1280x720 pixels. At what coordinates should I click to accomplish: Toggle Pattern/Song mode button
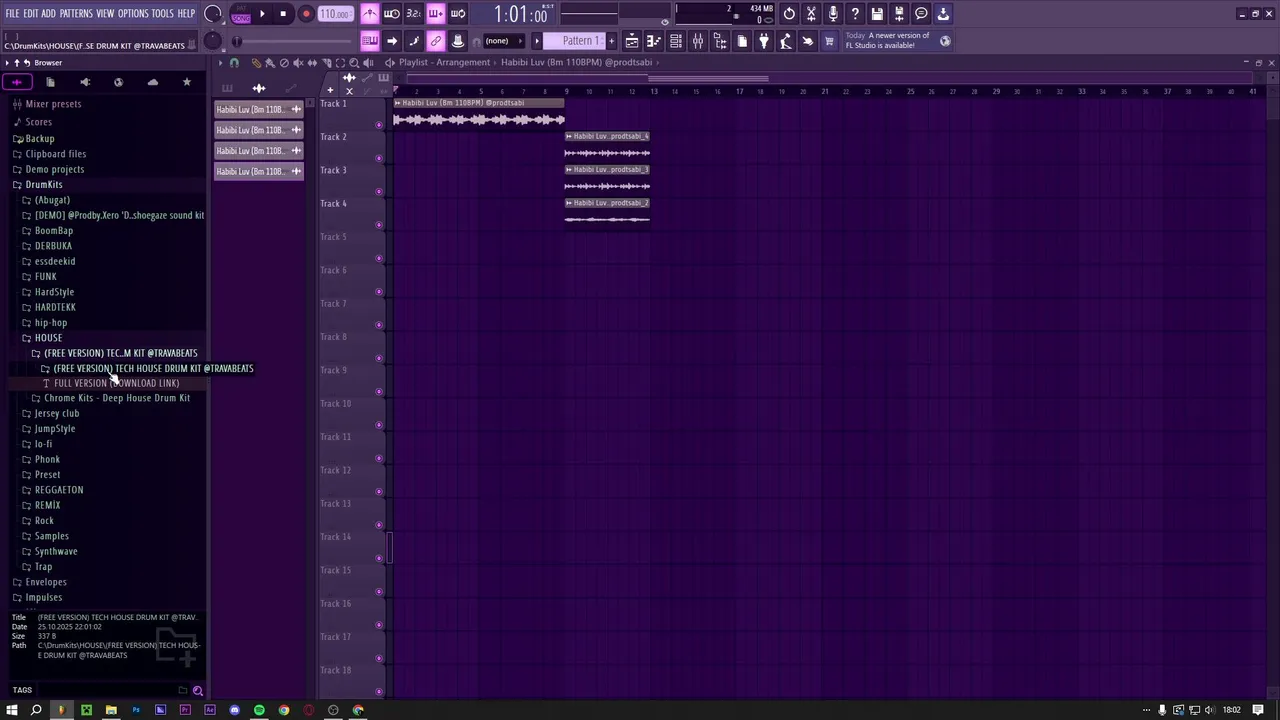tap(240, 14)
